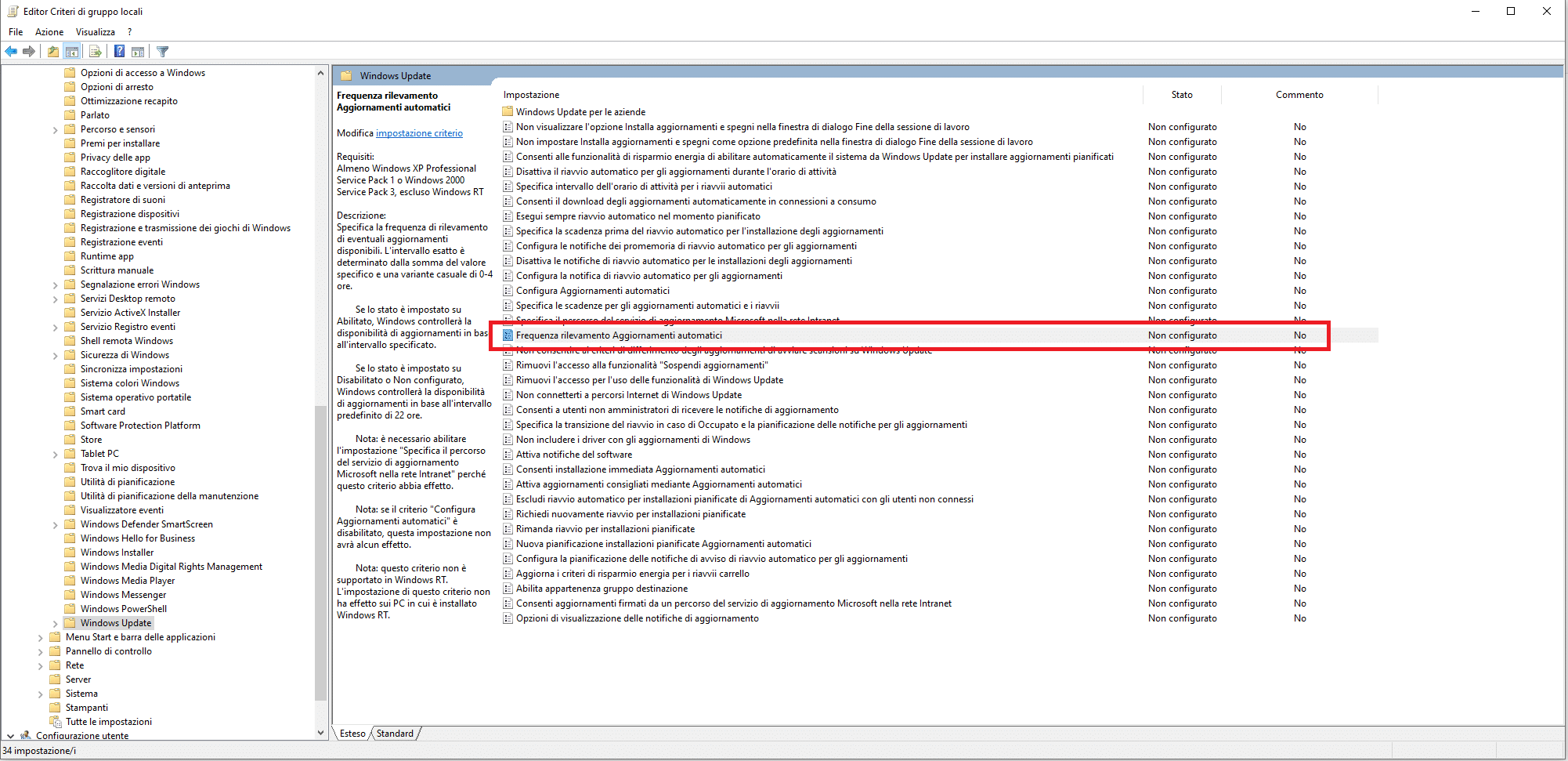This screenshot has width=1568, height=761.
Task: Click folder icon next to Store
Action: coord(70,440)
